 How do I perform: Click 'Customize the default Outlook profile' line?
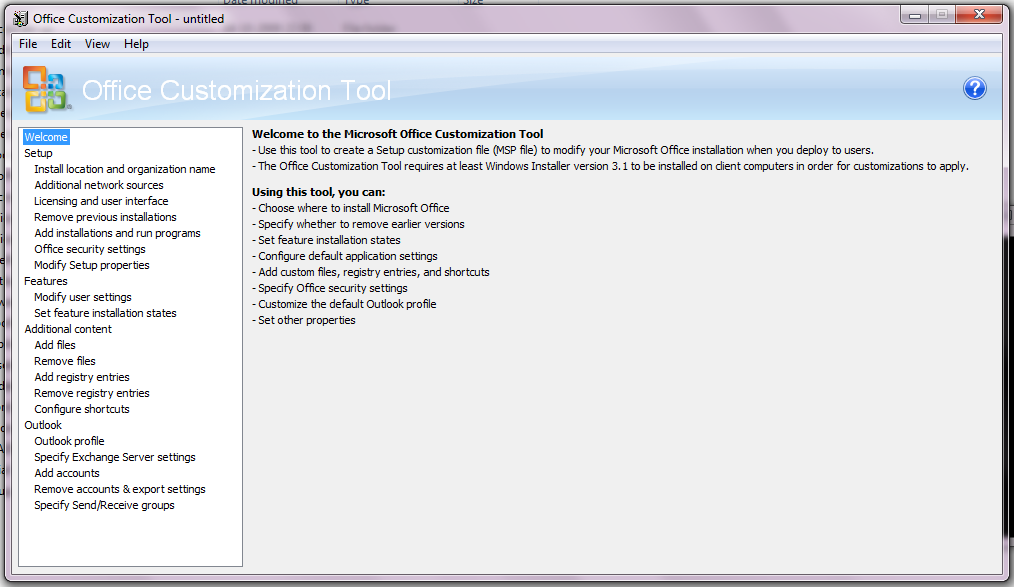point(344,304)
